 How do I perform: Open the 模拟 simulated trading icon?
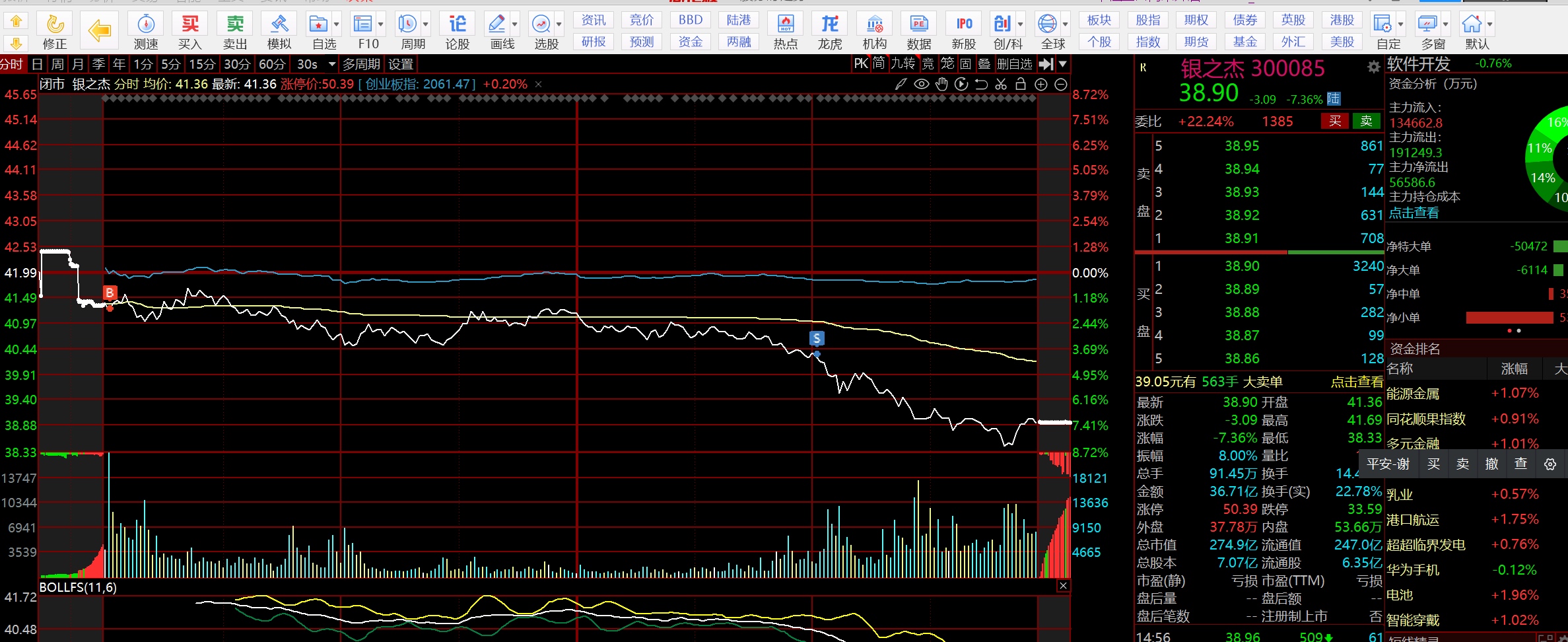279,24
